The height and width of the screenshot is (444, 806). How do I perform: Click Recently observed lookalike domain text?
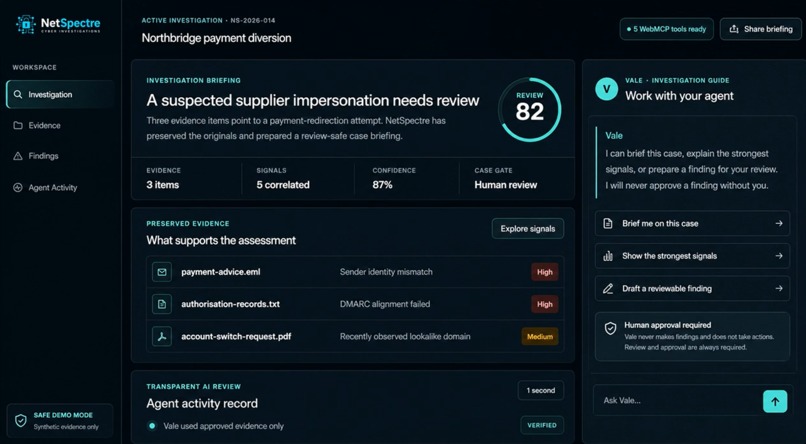tap(405, 337)
